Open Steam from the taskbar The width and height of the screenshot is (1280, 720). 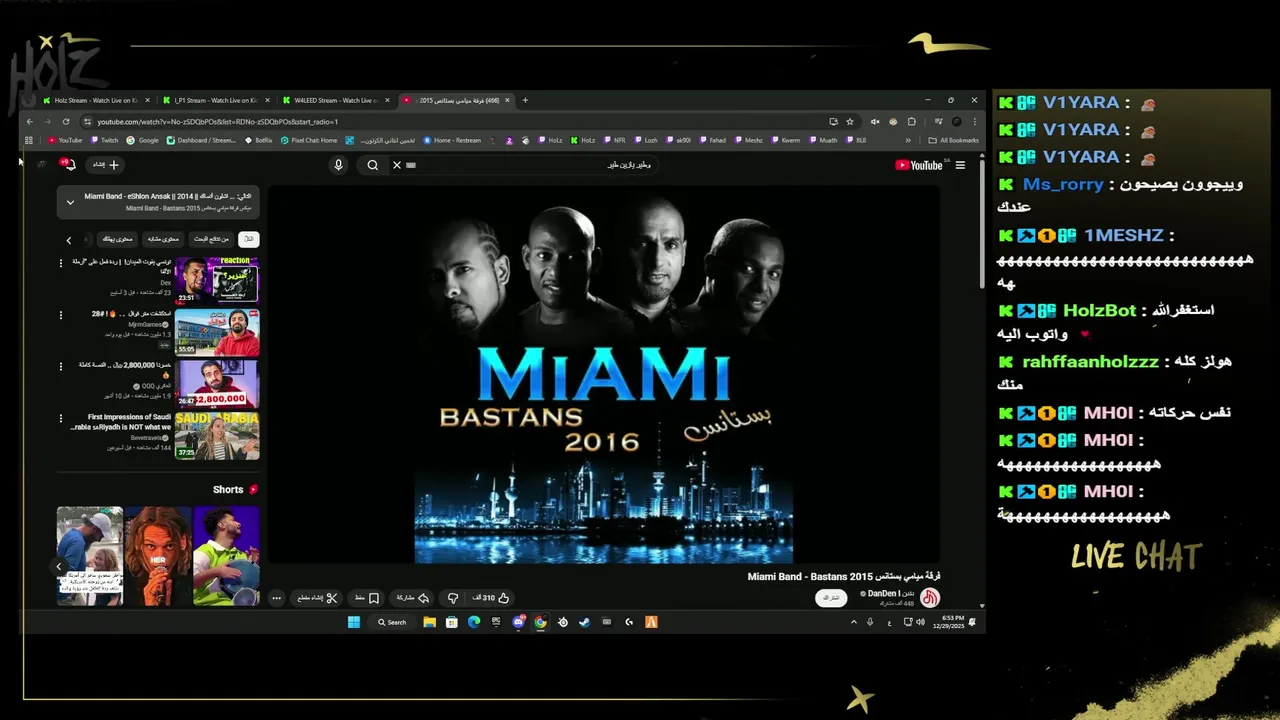(x=585, y=622)
